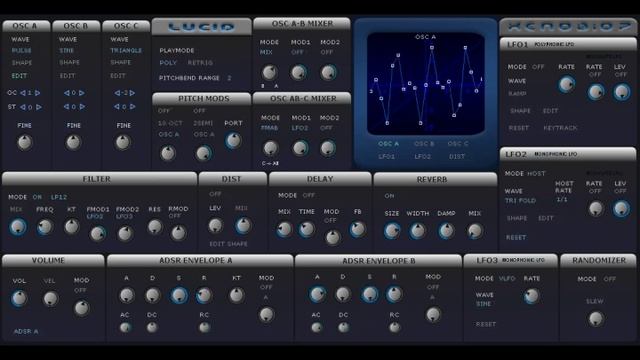Increase OSC A octave with right arrow

coord(38,93)
